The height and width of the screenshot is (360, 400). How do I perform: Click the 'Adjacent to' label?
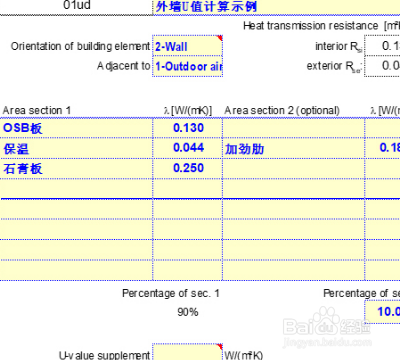(x=124, y=66)
